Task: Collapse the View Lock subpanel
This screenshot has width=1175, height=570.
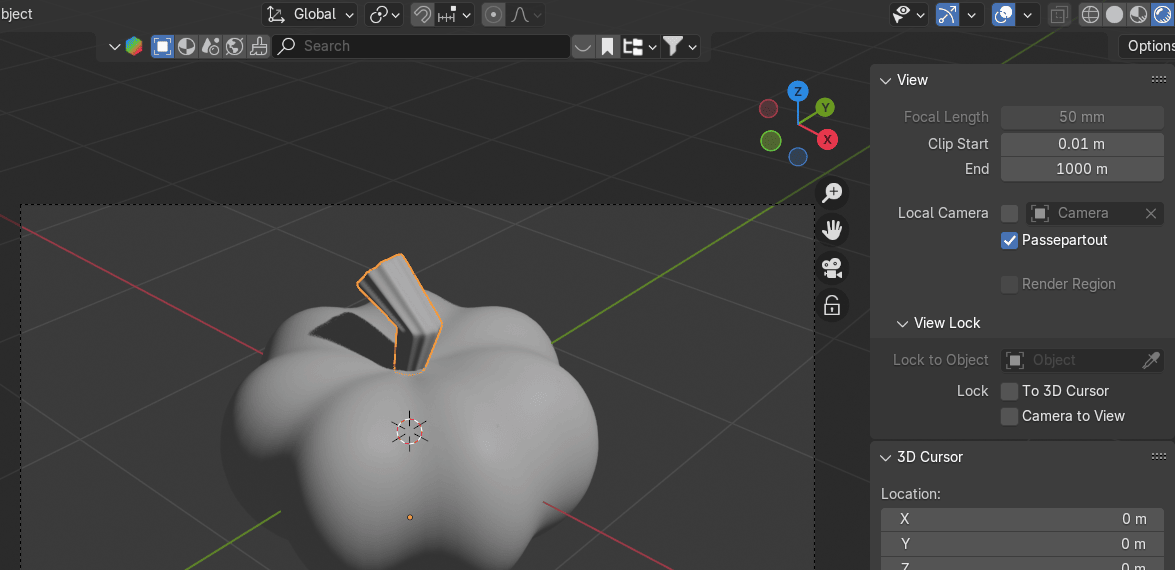Action: 902,323
